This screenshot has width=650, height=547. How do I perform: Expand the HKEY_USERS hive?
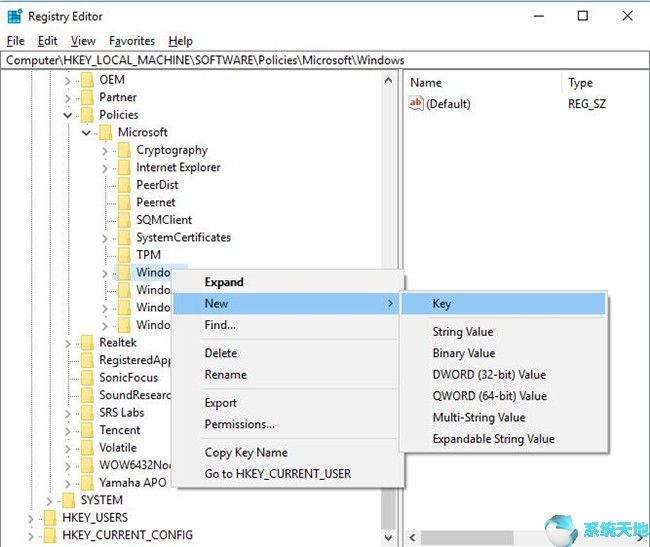tap(30, 519)
